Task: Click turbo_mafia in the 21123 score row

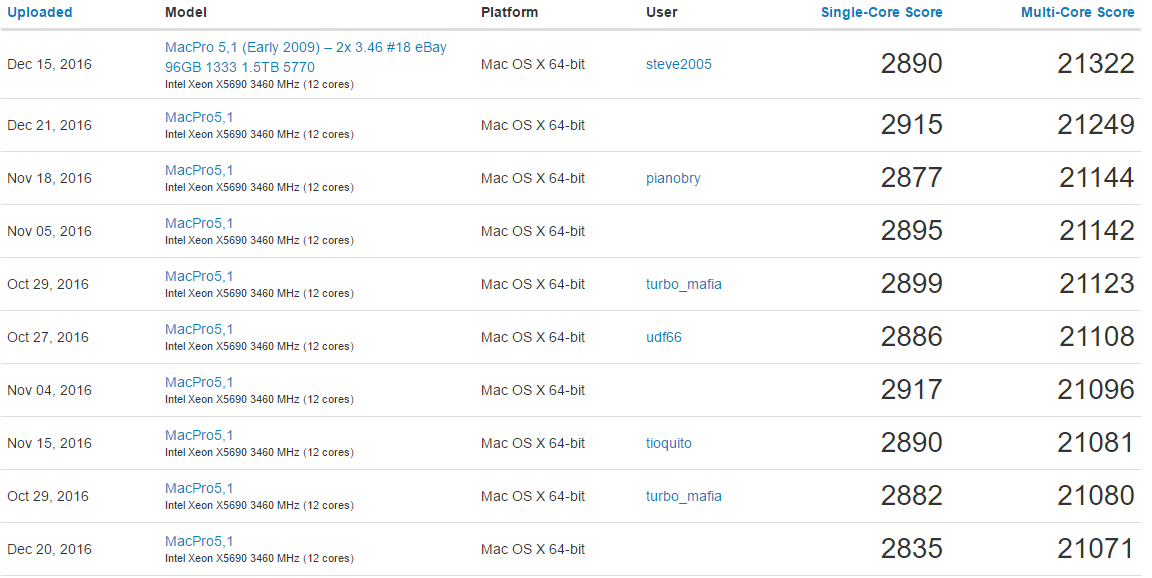Action: click(x=683, y=285)
